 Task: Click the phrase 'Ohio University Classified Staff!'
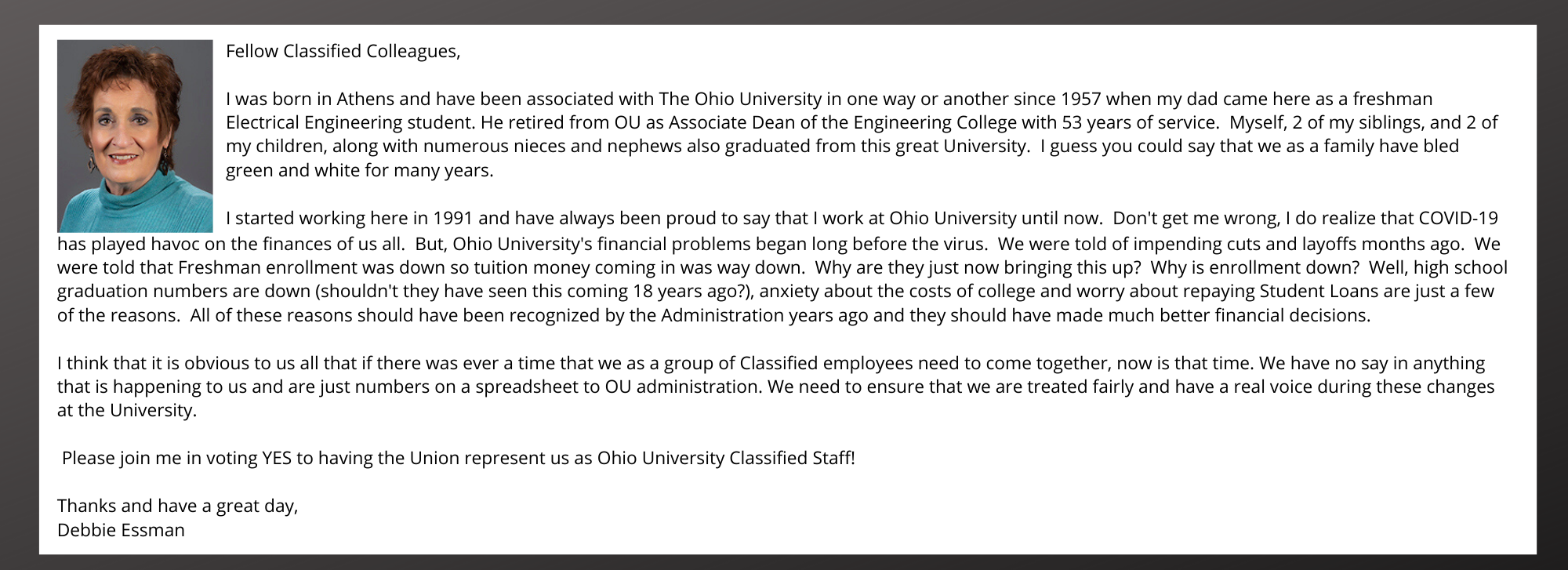(x=726, y=458)
